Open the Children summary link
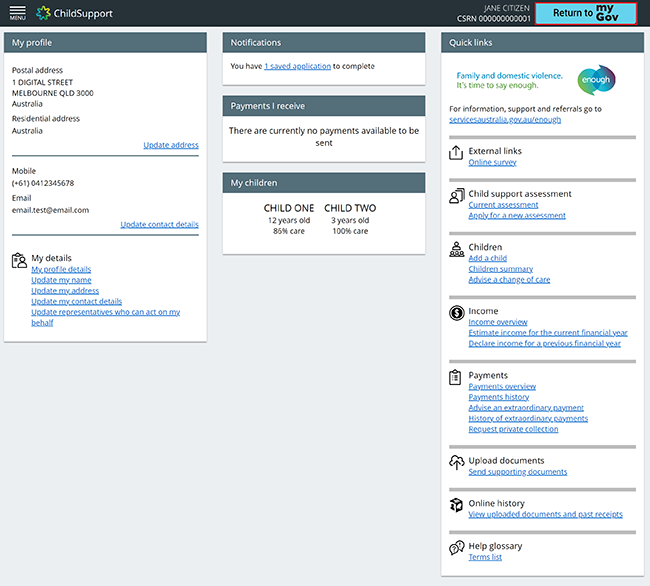The height and width of the screenshot is (586, 650). [501, 269]
